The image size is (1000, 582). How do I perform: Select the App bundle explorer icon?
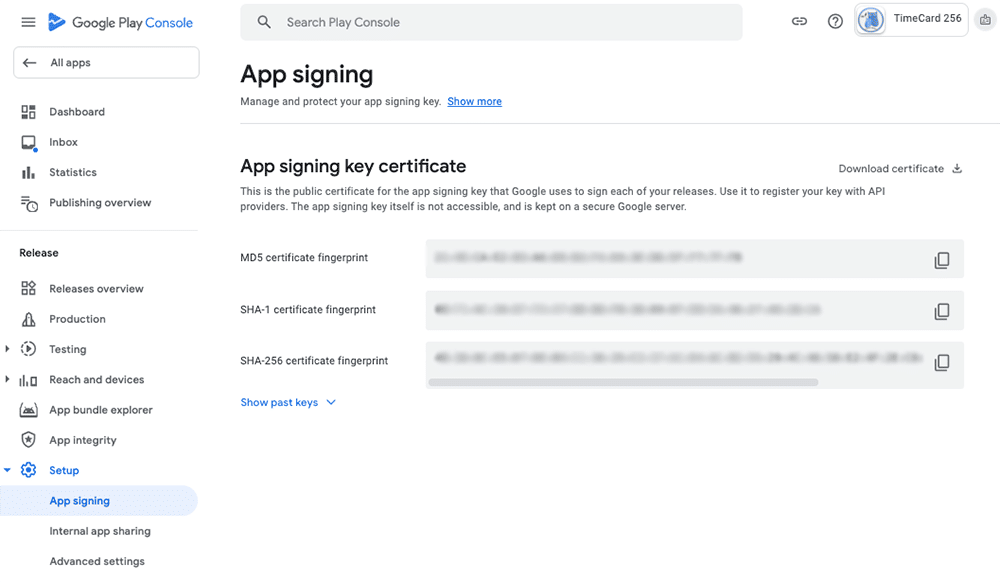[31, 409]
